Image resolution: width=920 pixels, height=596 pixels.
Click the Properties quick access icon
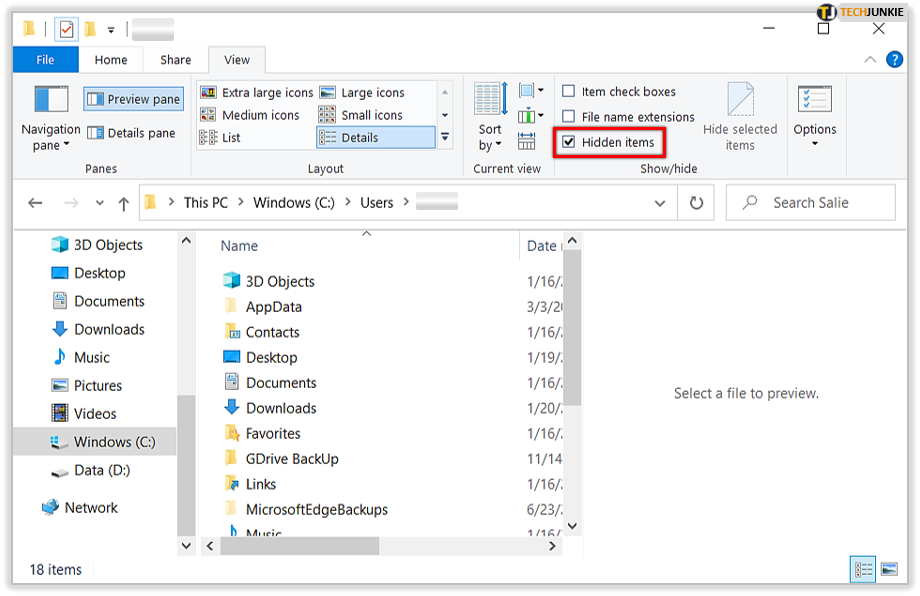(x=66, y=29)
